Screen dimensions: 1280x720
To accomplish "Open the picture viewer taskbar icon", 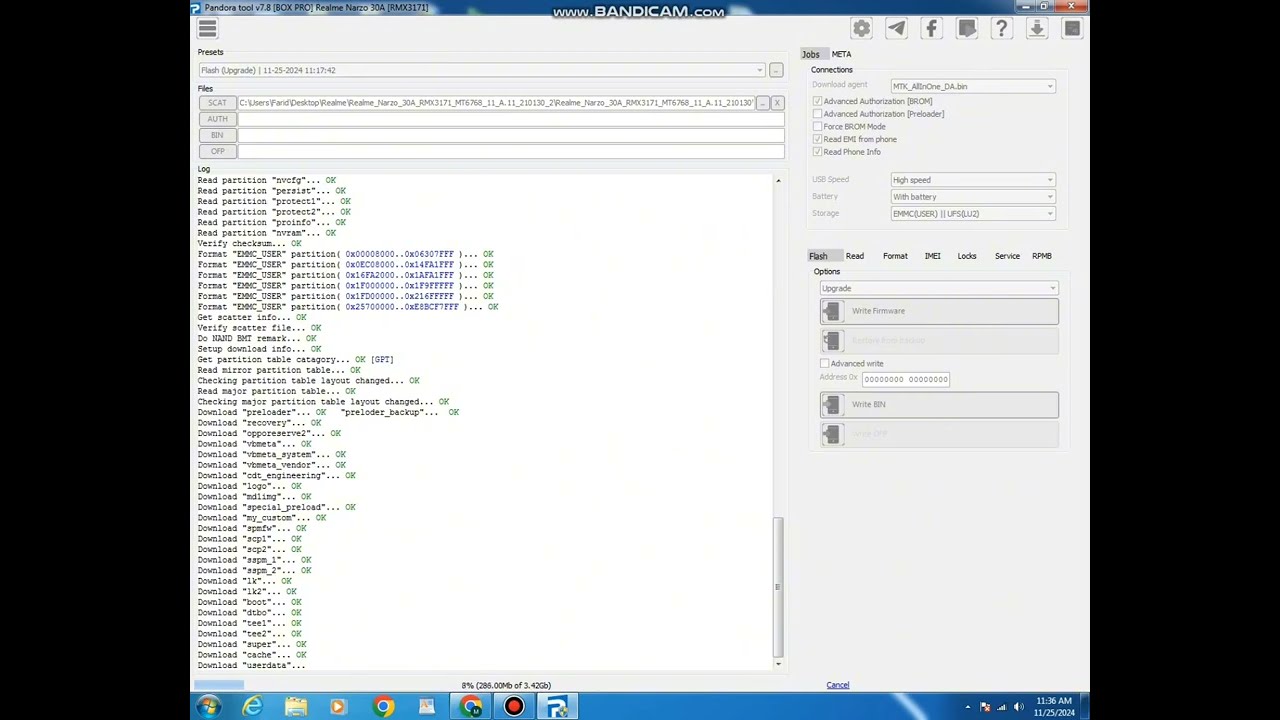I will pyautogui.click(x=427, y=707).
